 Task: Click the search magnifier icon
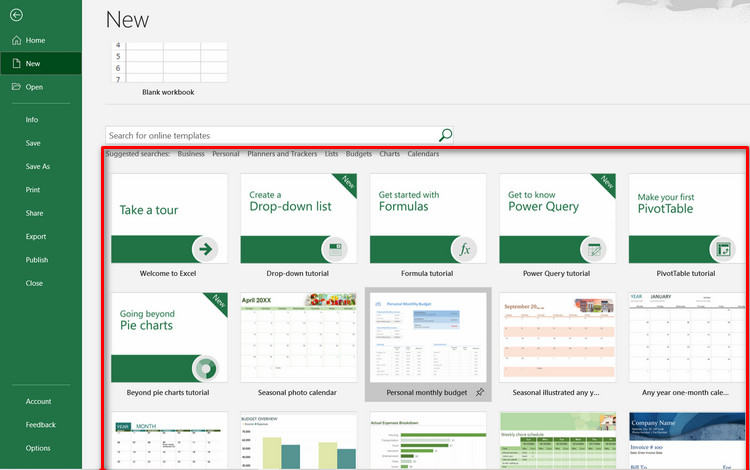445,135
